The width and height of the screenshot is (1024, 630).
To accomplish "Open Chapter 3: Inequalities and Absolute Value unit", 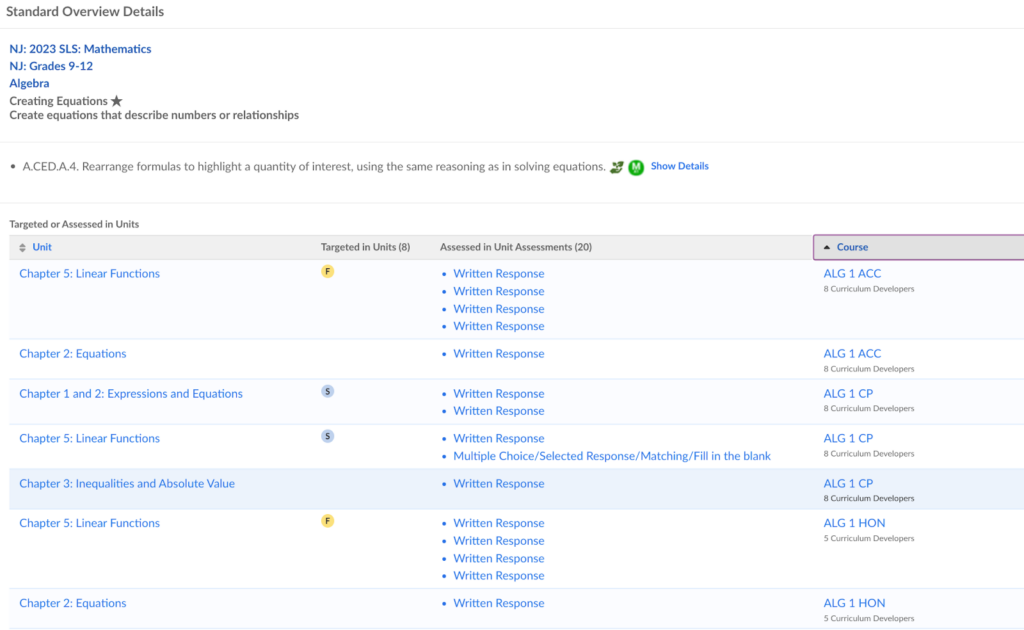I will click(127, 484).
